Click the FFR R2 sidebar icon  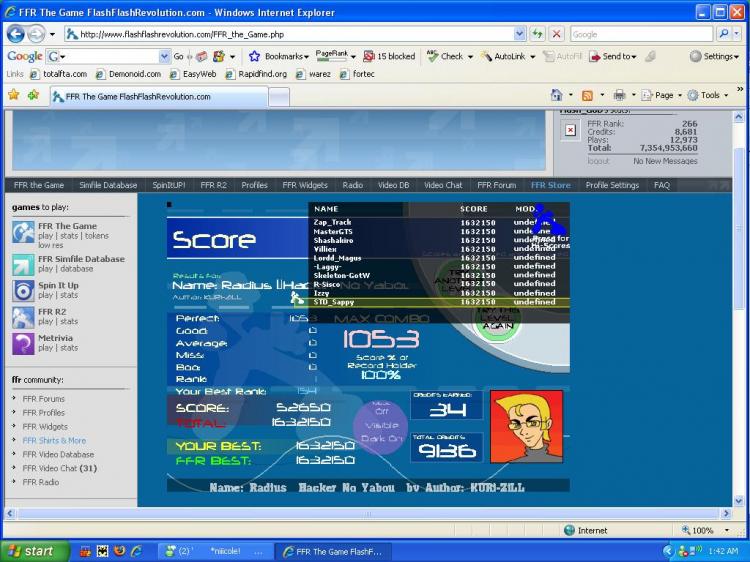pos(23,317)
